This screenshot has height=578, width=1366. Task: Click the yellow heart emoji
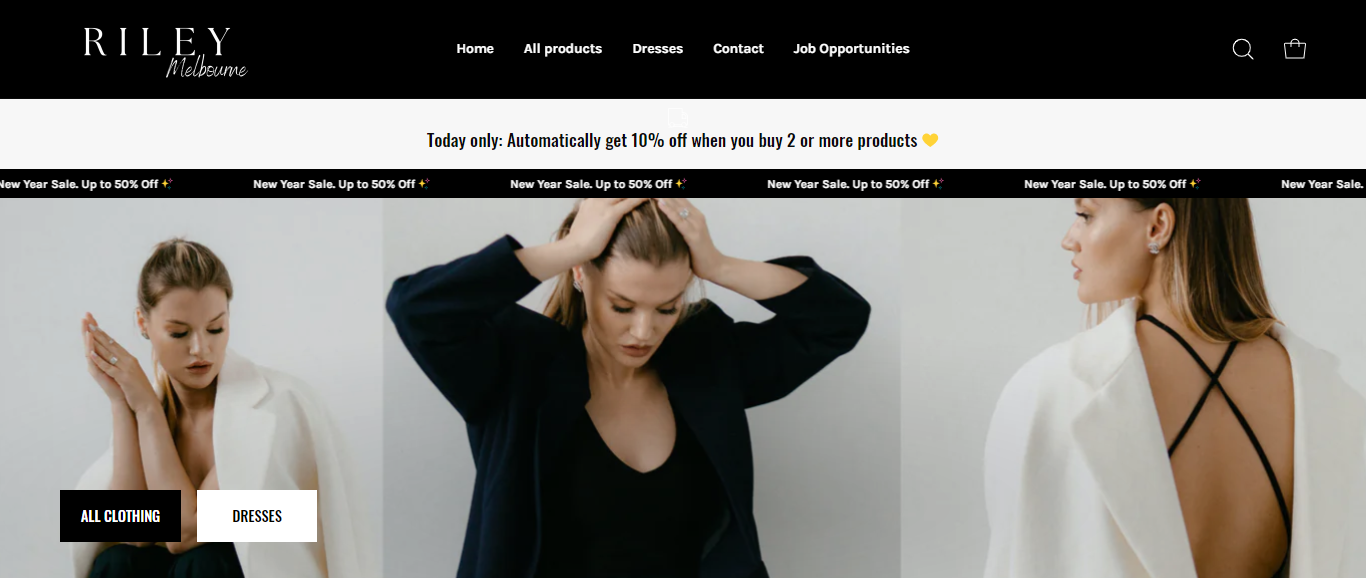pyautogui.click(x=930, y=140)
